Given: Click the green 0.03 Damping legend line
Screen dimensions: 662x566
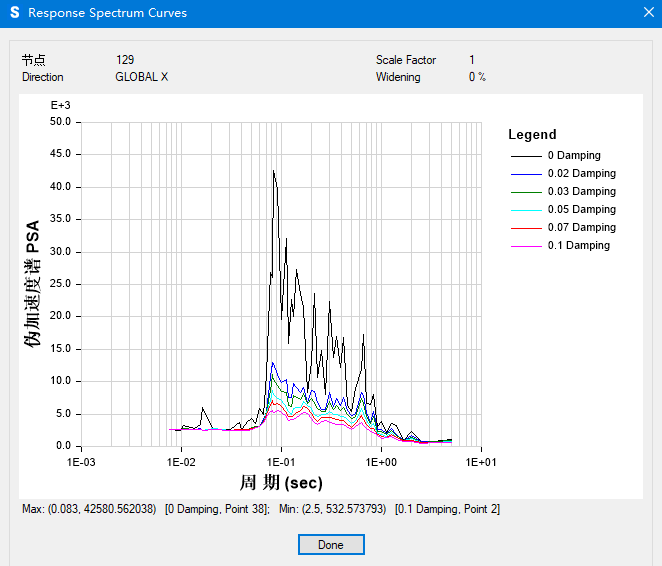Looking at the screenshot, I should [526, 192].
